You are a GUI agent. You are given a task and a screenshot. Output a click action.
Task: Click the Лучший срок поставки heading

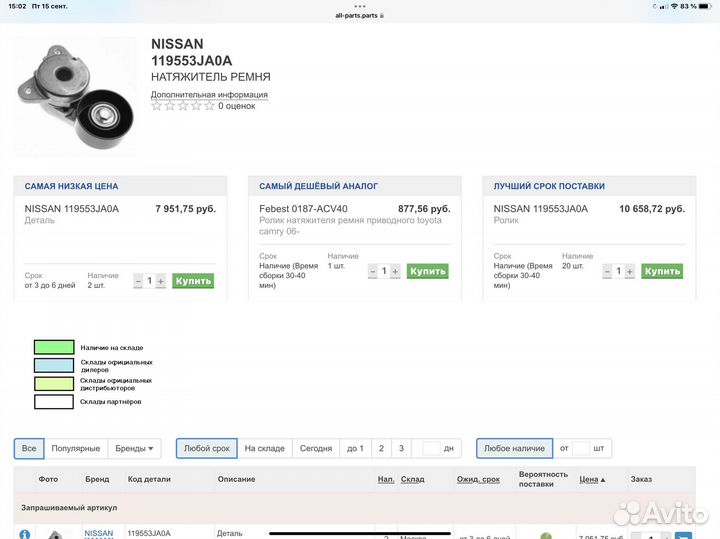(549, 186)
